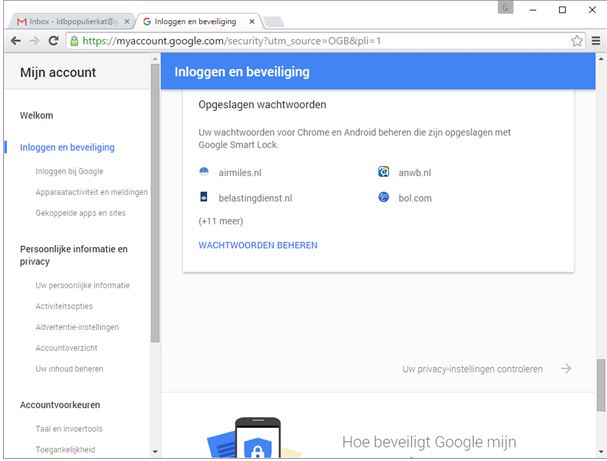Screen dimensions: 607x461
Task: Click the Hoe beveiligt Google mijn heading
Action: [x=429, y=442]
